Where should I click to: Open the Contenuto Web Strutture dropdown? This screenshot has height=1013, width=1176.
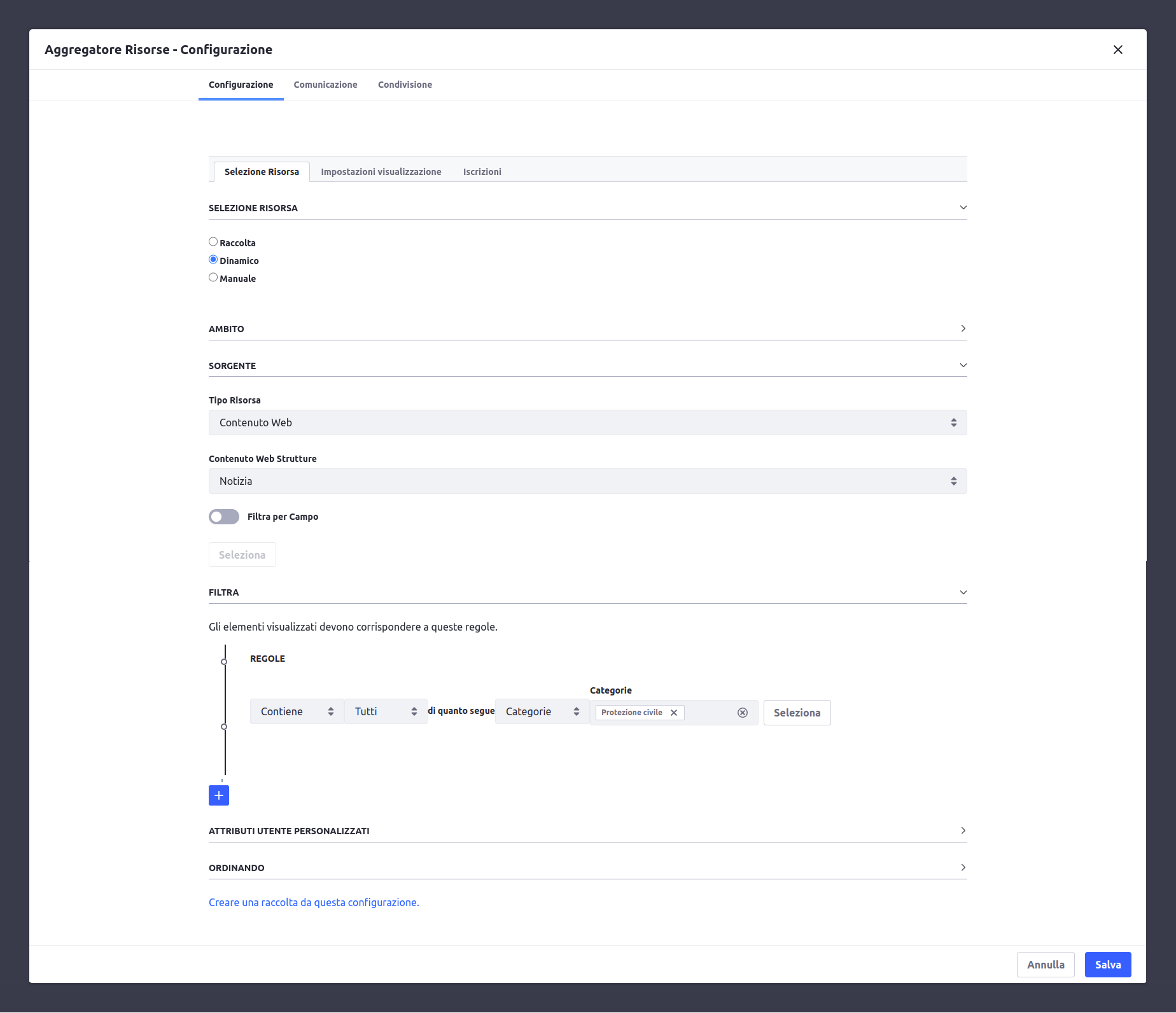[x=587, y=481]
